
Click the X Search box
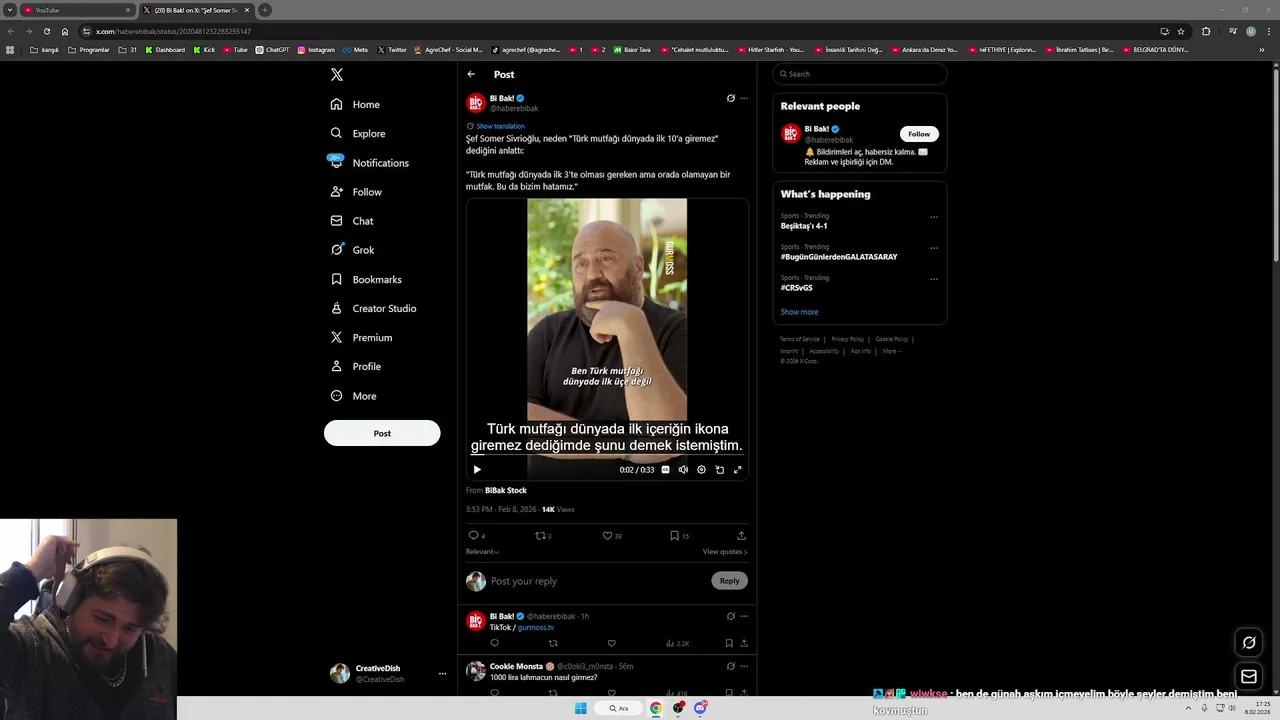[859, 74]
